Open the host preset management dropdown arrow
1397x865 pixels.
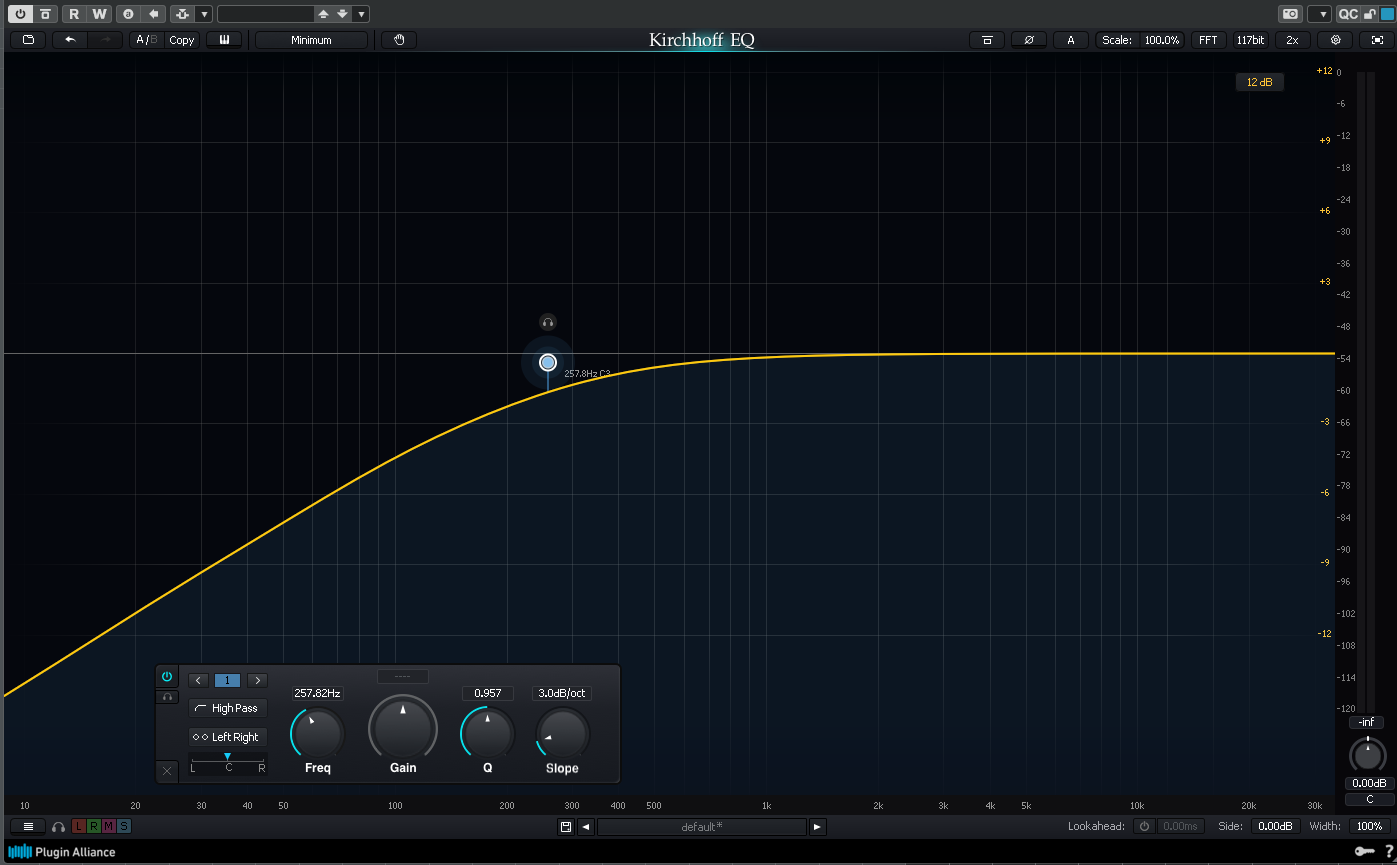(361, 14)
